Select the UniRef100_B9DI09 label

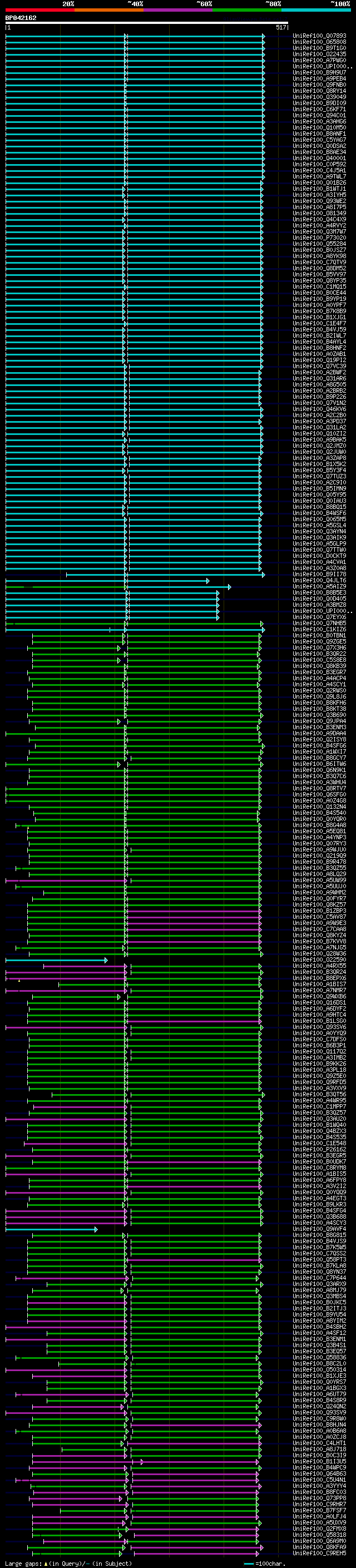click(x=319, y=103)
